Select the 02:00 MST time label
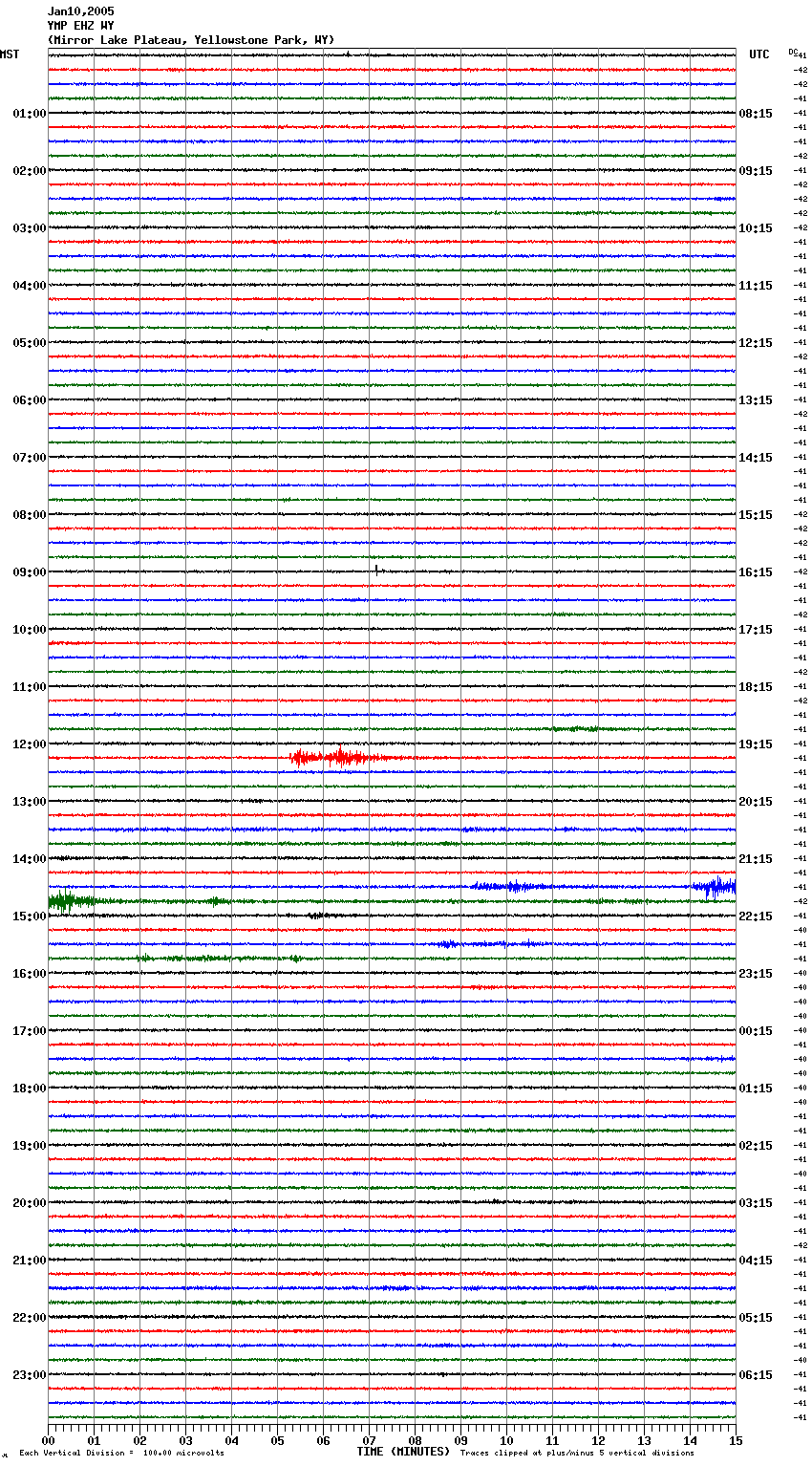 point(30,171)
